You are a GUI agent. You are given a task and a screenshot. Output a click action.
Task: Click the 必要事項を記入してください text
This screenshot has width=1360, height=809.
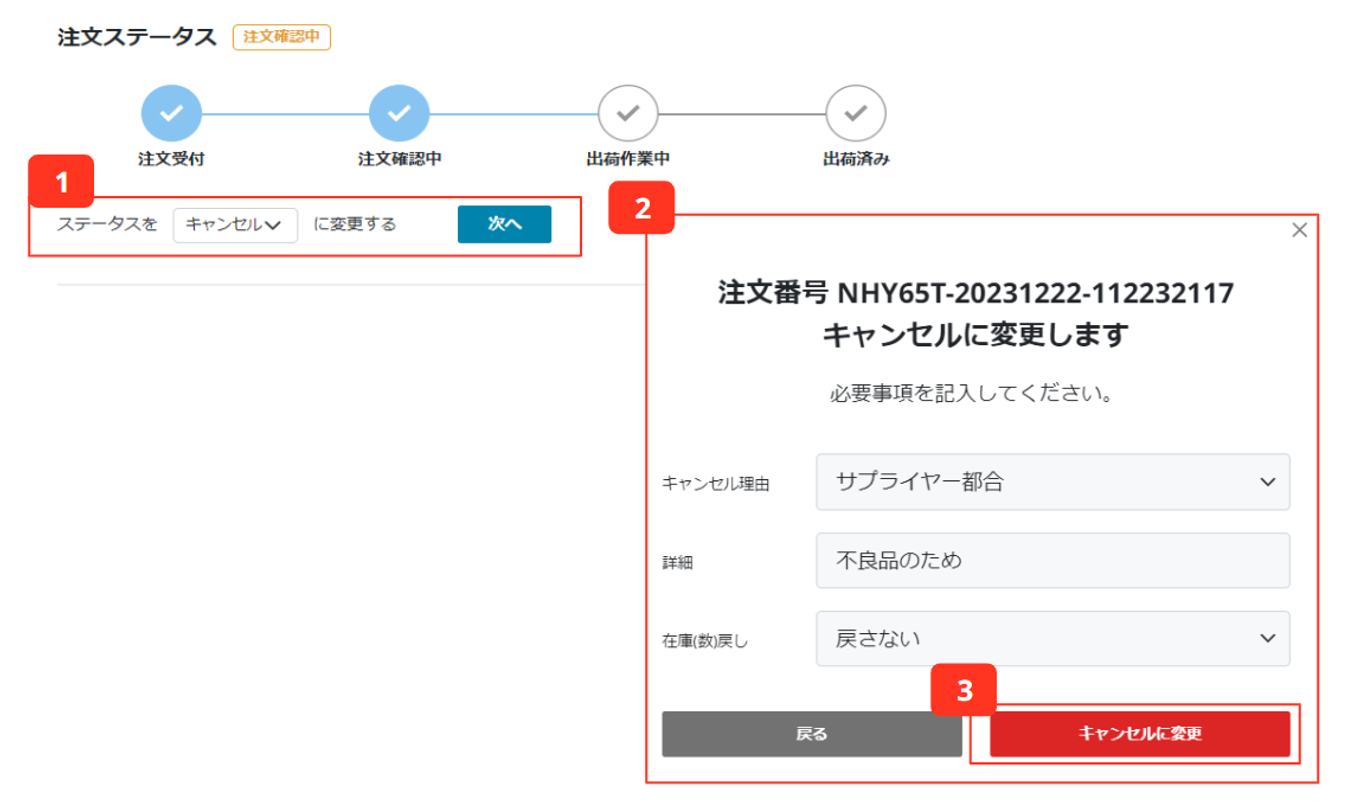point(972,393)
